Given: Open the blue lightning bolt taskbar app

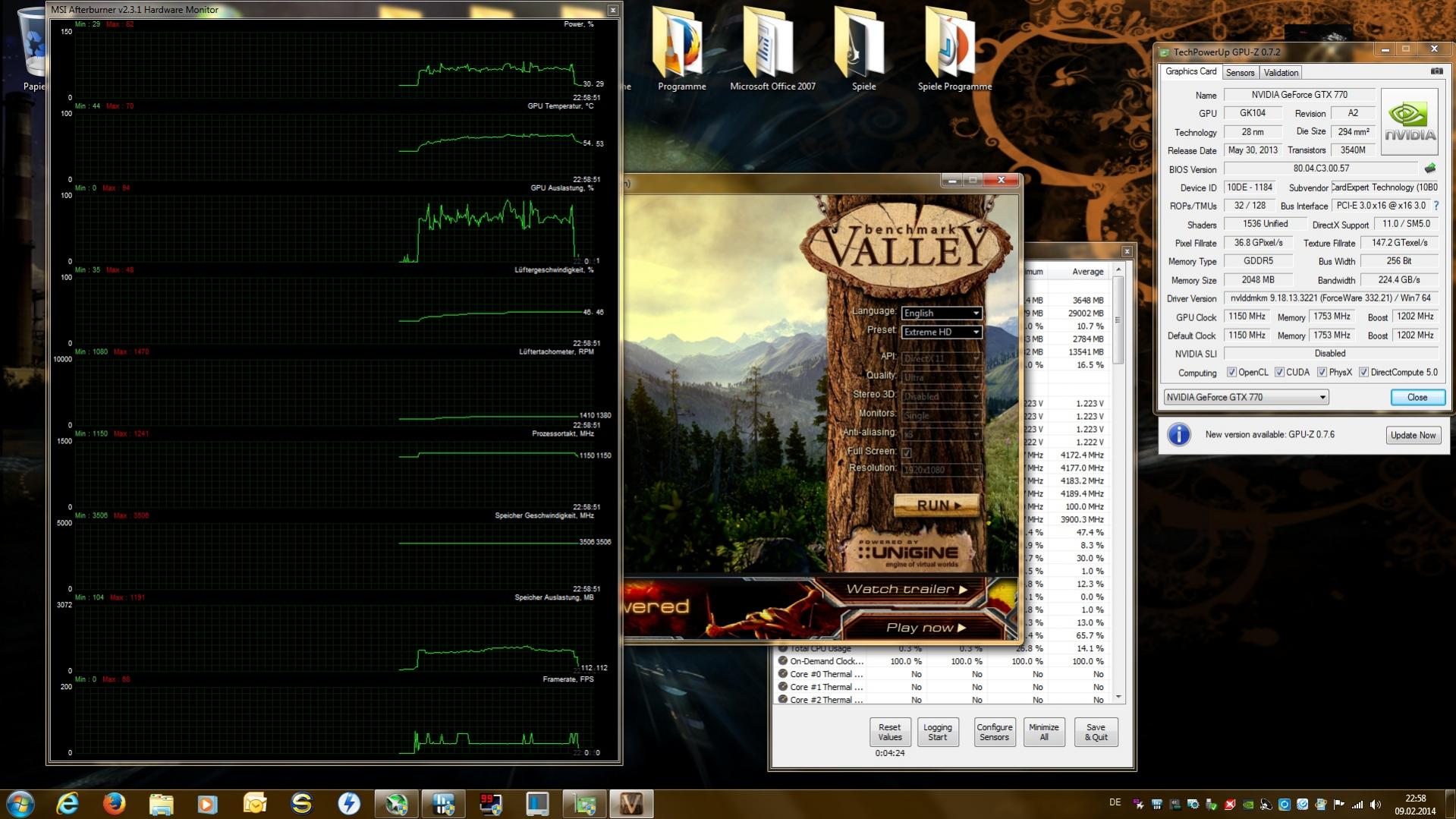Looking at the screenshot, I should point(349,803).
